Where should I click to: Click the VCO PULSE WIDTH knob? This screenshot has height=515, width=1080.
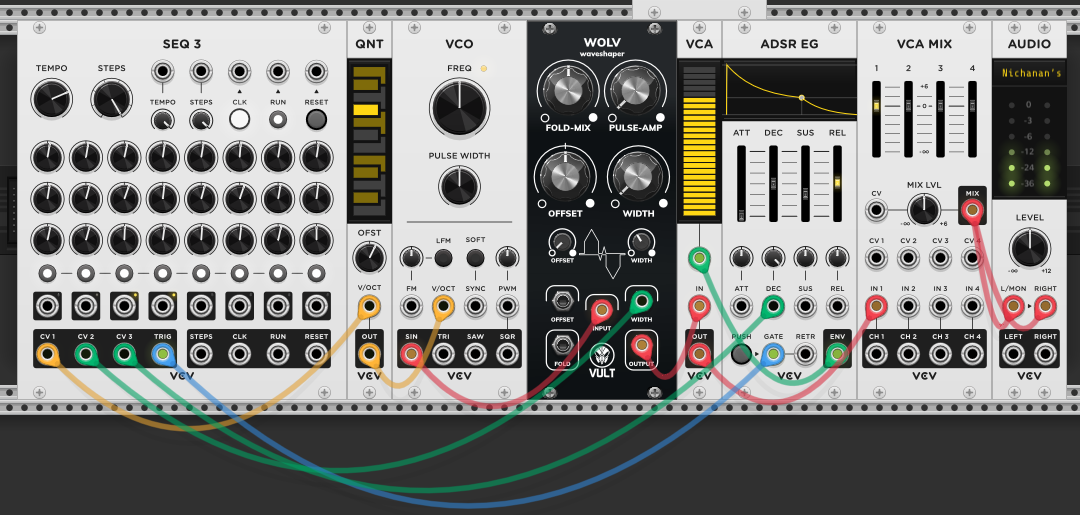(x=459, y=185)
